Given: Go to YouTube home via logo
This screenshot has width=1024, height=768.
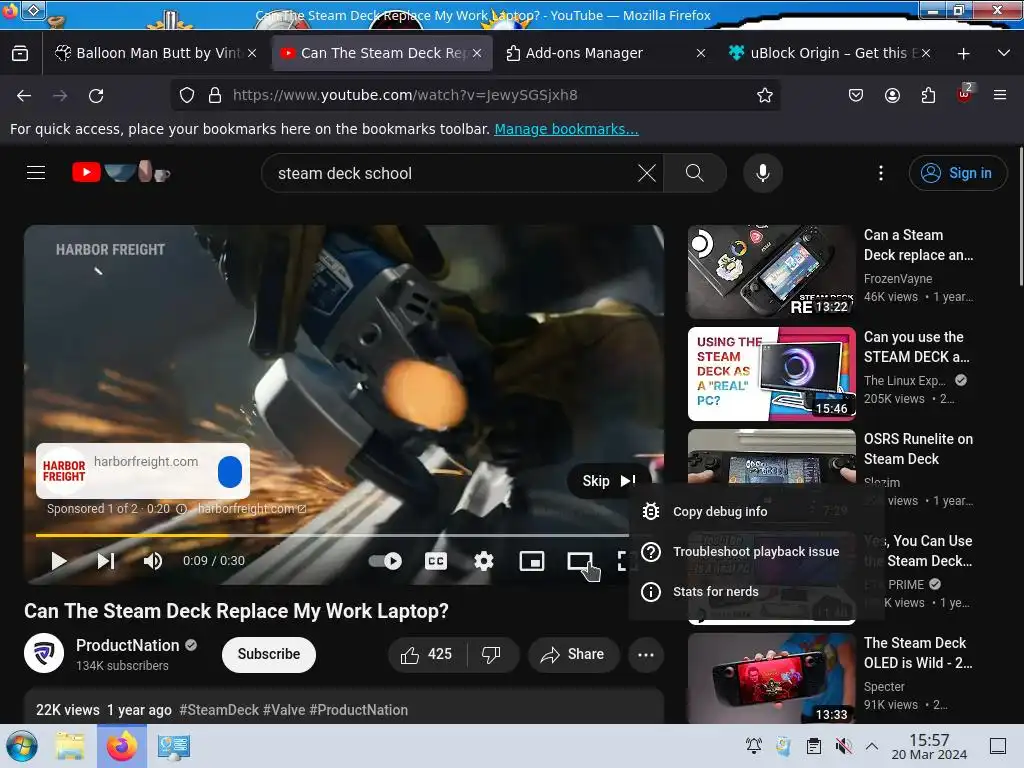Looking at the screenshot, I should [x=121, y=172].
